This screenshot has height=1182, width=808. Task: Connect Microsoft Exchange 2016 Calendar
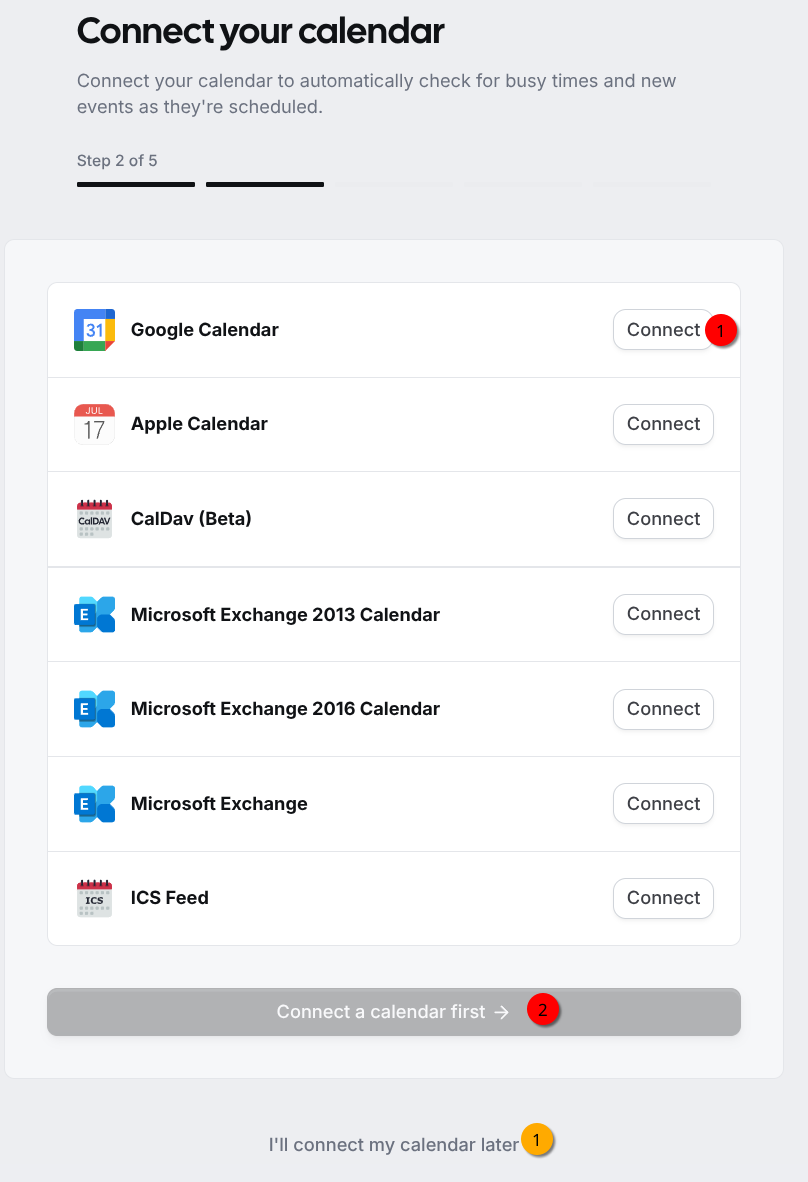point(663,709)
